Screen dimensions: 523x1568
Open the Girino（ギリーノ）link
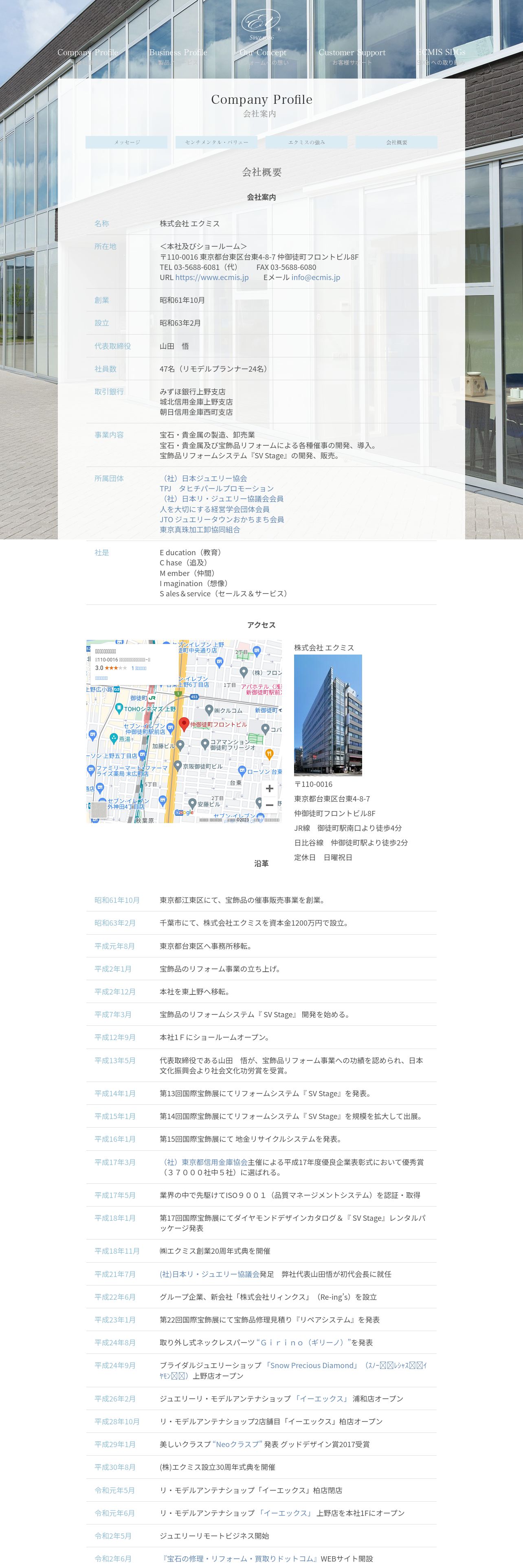(303, 1343)
